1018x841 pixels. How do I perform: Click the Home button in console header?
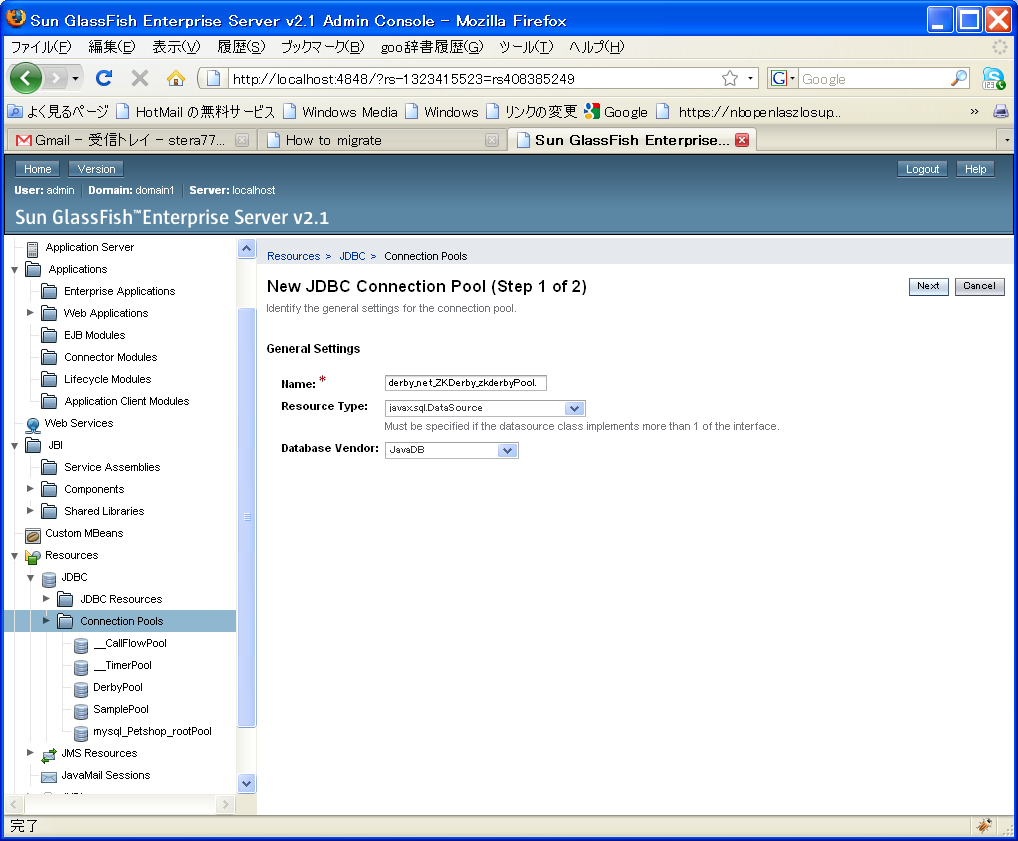(x=38, y=169)
